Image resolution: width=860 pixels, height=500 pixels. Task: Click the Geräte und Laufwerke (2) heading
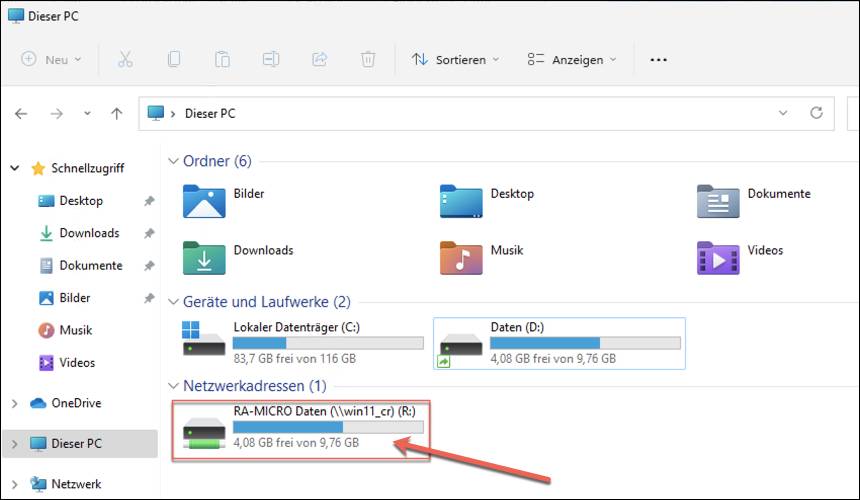(x=267, y=302)
